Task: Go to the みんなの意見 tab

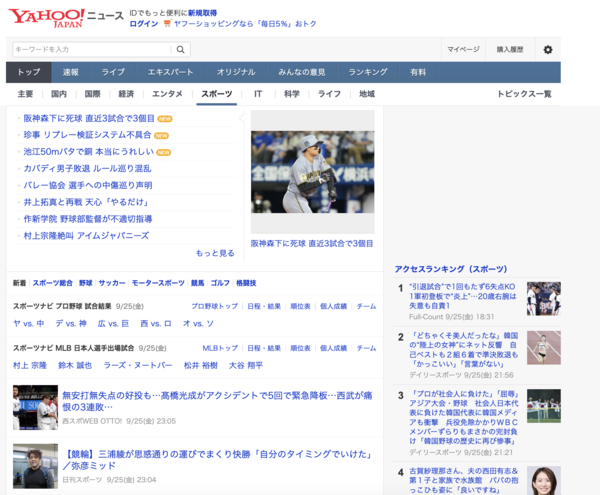Action: click(x=302, y=72)
